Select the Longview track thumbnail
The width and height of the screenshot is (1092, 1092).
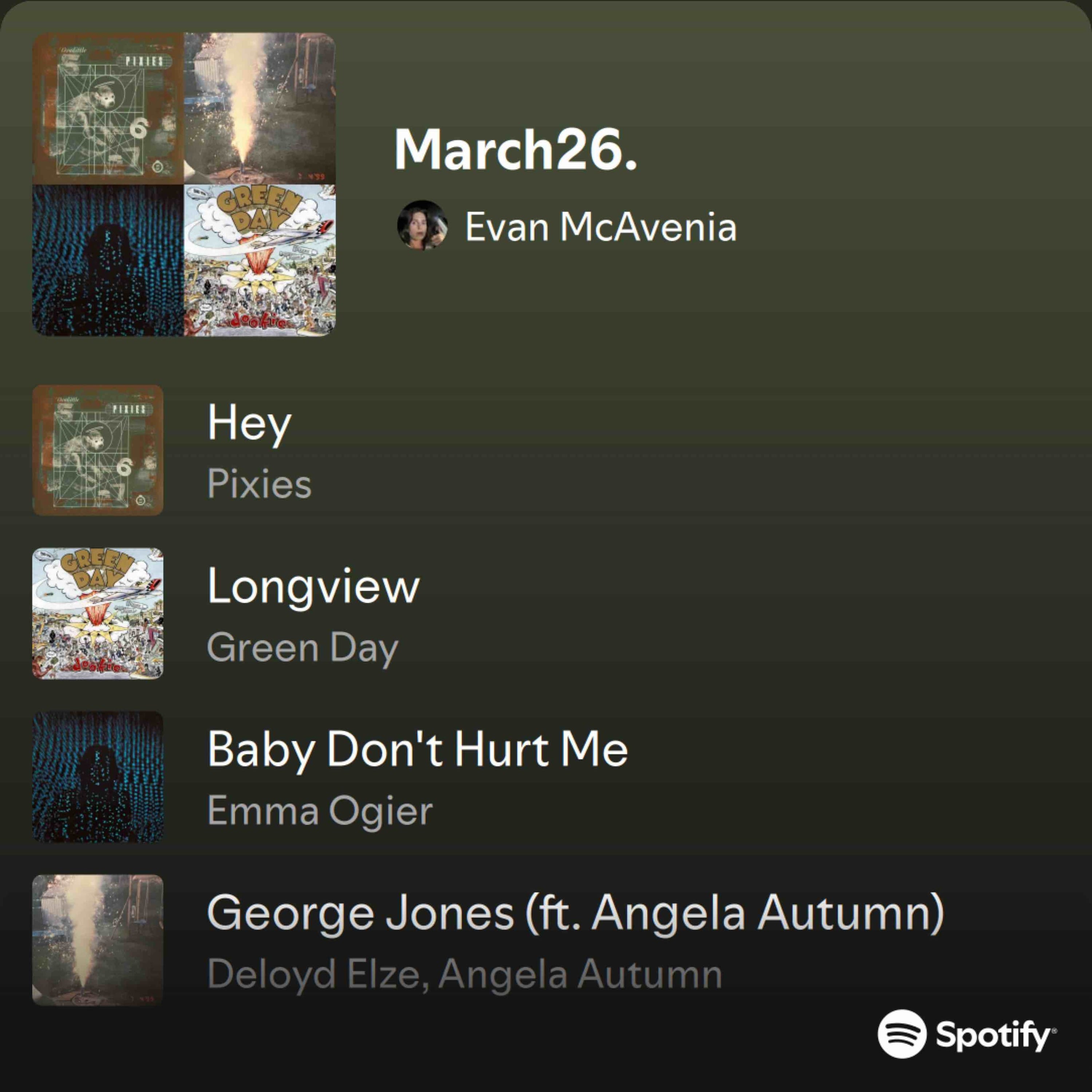(98, 613)
